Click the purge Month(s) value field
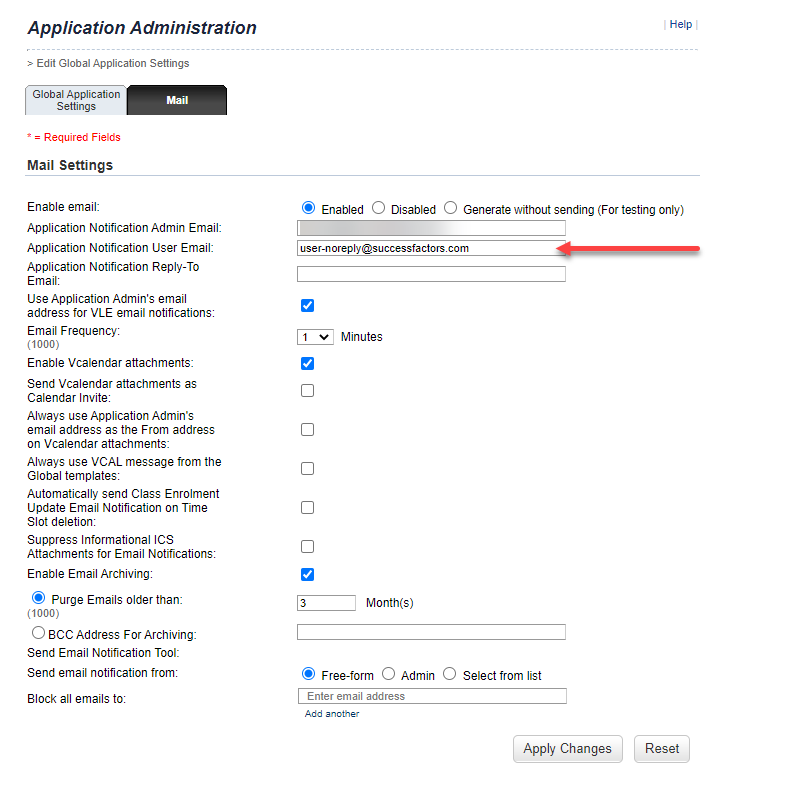Image resolution: width=802 pixels, height=796 pixels. tap(326, 603)
